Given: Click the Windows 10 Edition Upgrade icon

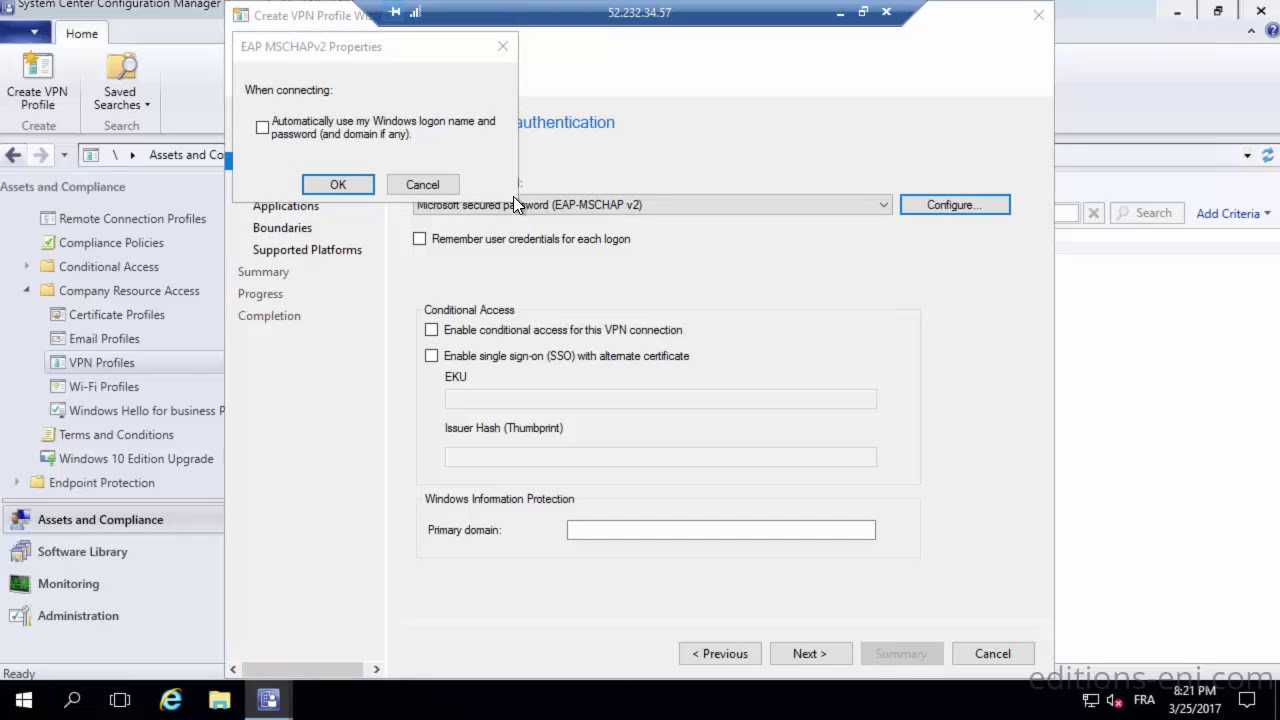Looking at the screenshot, I should click(x=47, y=459).
